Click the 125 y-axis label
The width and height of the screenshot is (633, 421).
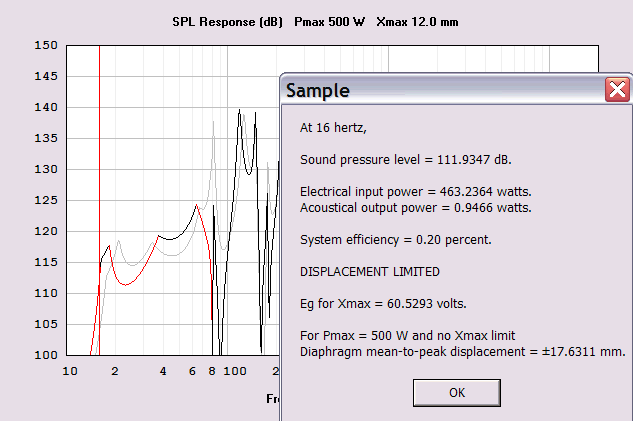(x=46, y=200)
